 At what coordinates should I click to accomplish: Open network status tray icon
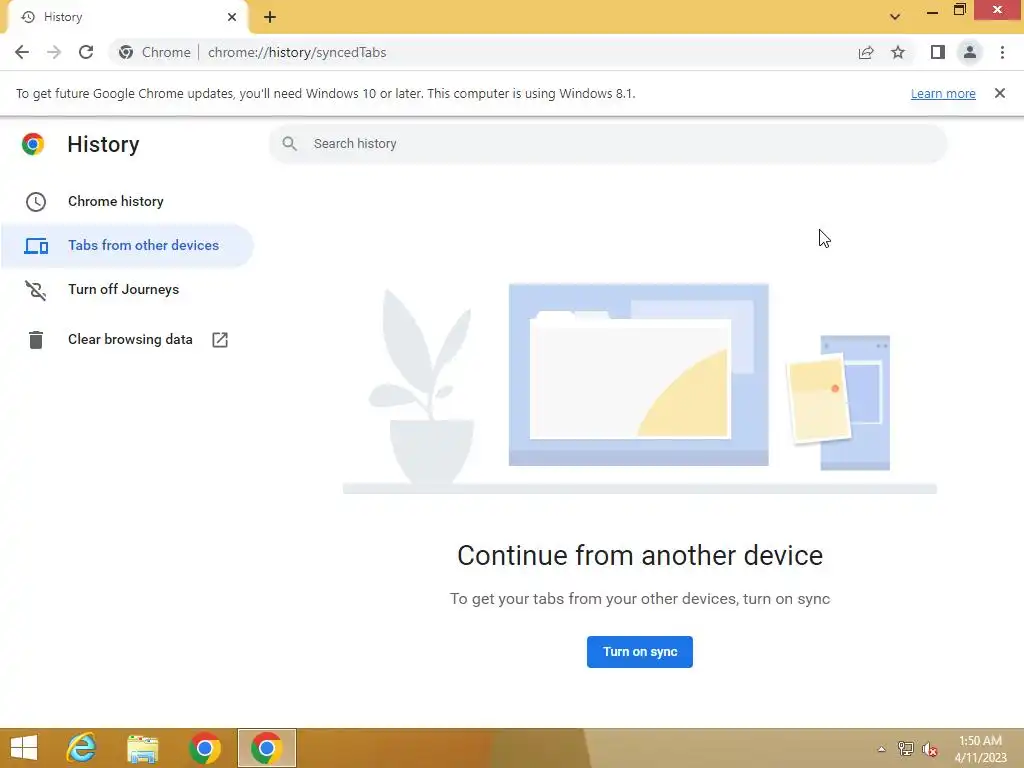tap(906, 749)
